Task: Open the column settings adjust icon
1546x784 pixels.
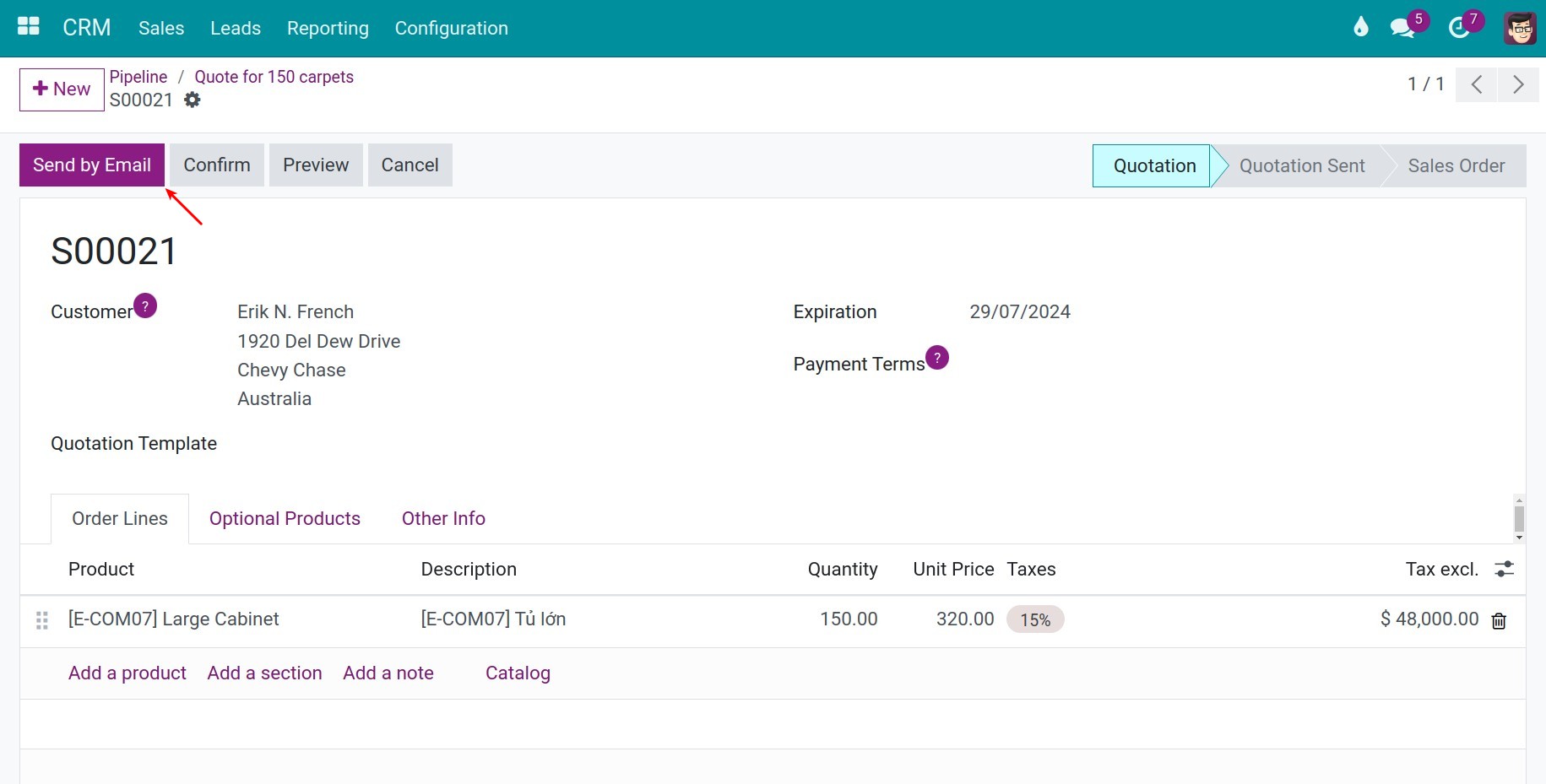Action: pos(1504,569)
